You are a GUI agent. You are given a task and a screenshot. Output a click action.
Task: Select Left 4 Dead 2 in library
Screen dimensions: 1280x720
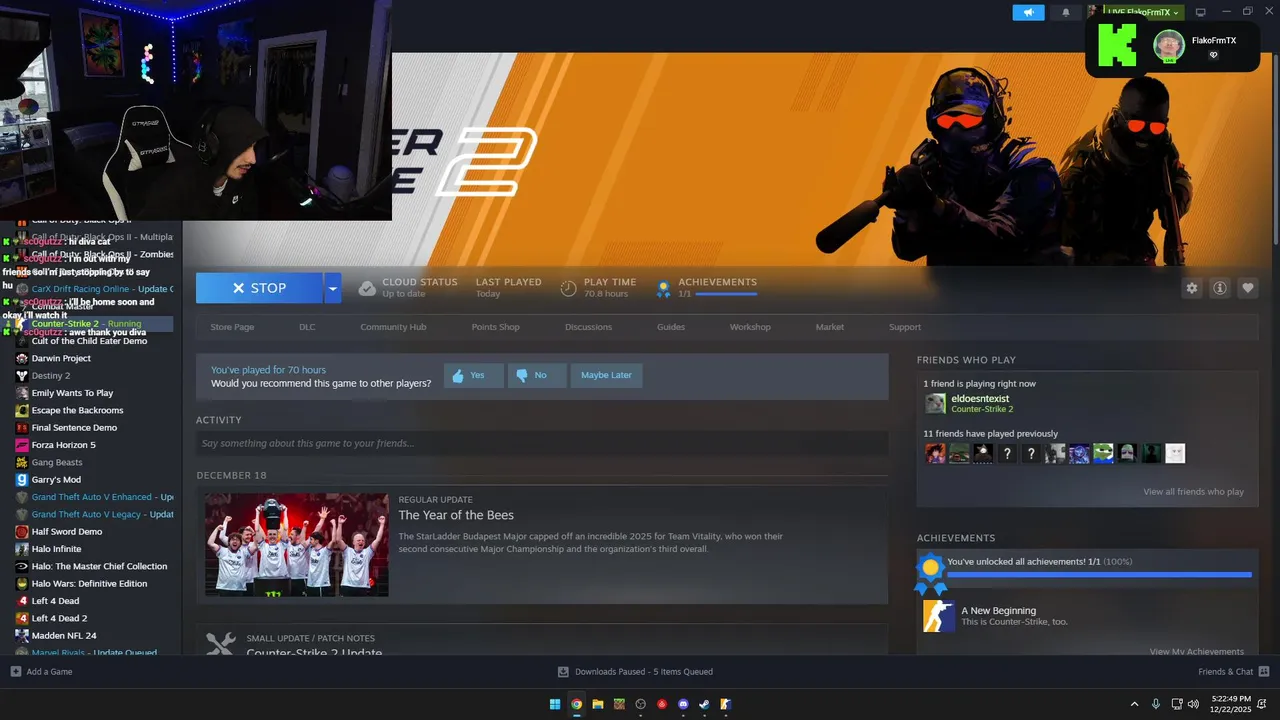59,618
